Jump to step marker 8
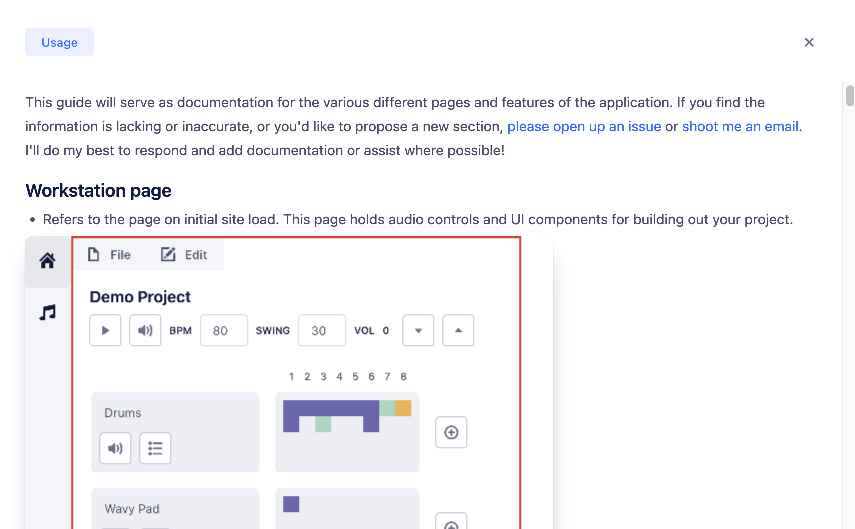 pyautogui.click(x=403, y=376)
